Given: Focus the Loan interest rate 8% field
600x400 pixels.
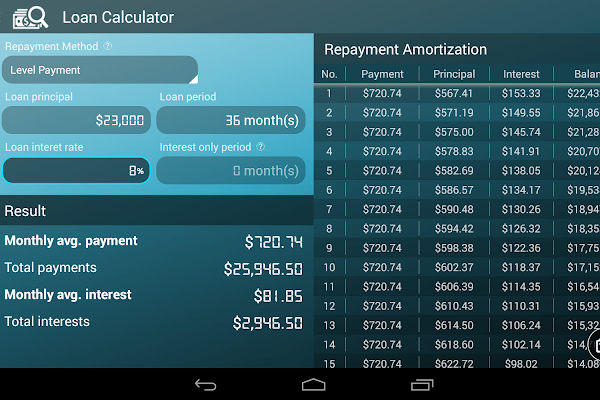Looking at the screenshot, I should [76, 170].
